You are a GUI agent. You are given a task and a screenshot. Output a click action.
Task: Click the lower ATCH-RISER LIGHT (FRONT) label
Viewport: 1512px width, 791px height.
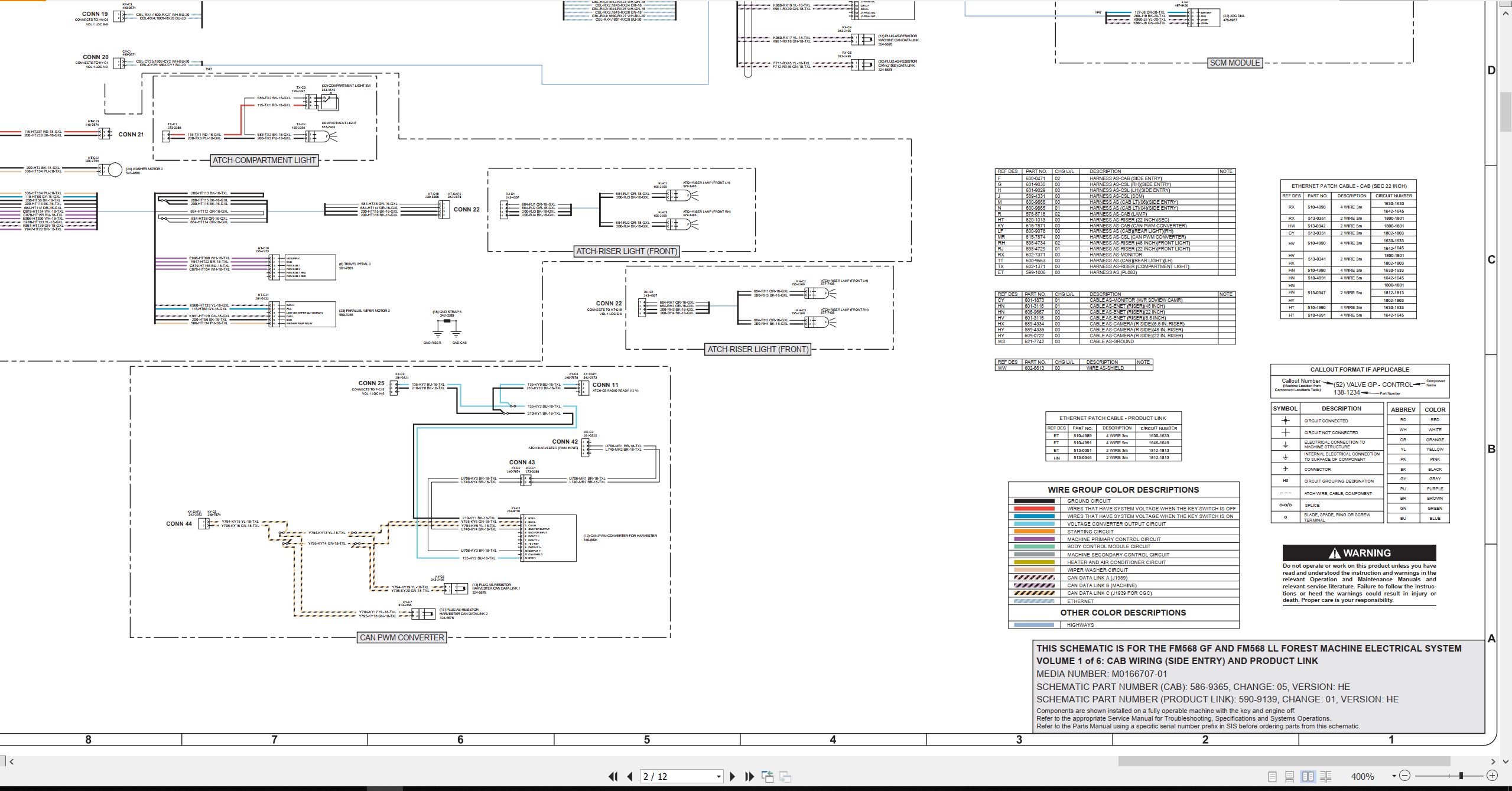coord(758,349)
